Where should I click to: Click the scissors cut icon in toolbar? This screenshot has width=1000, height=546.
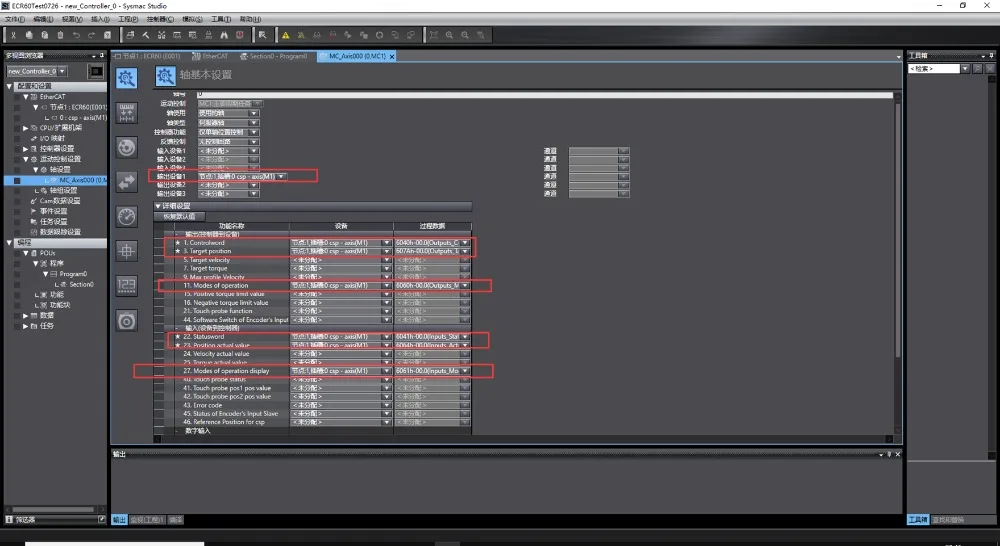click(13, 35)
